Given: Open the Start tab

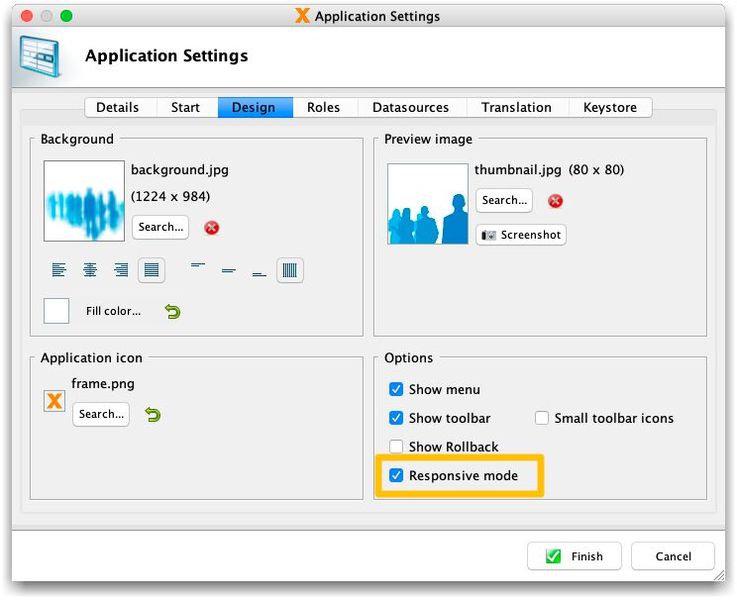Looking at the screenshot, I should coord(186,108).
